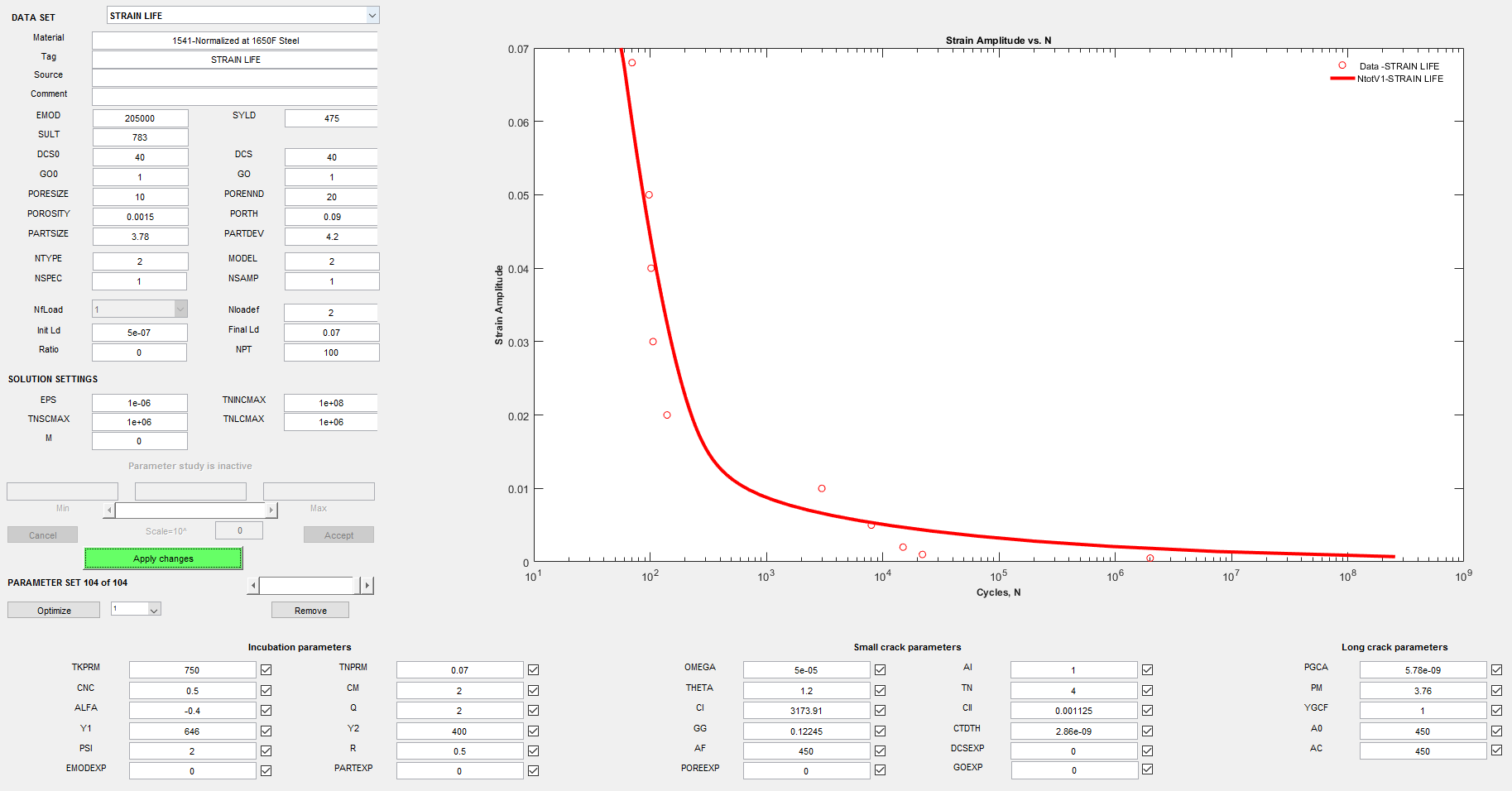The height and width of the screenshot is (791, 1512).
Task: Select the EMOD input field
Action: (x=140, y=118)
